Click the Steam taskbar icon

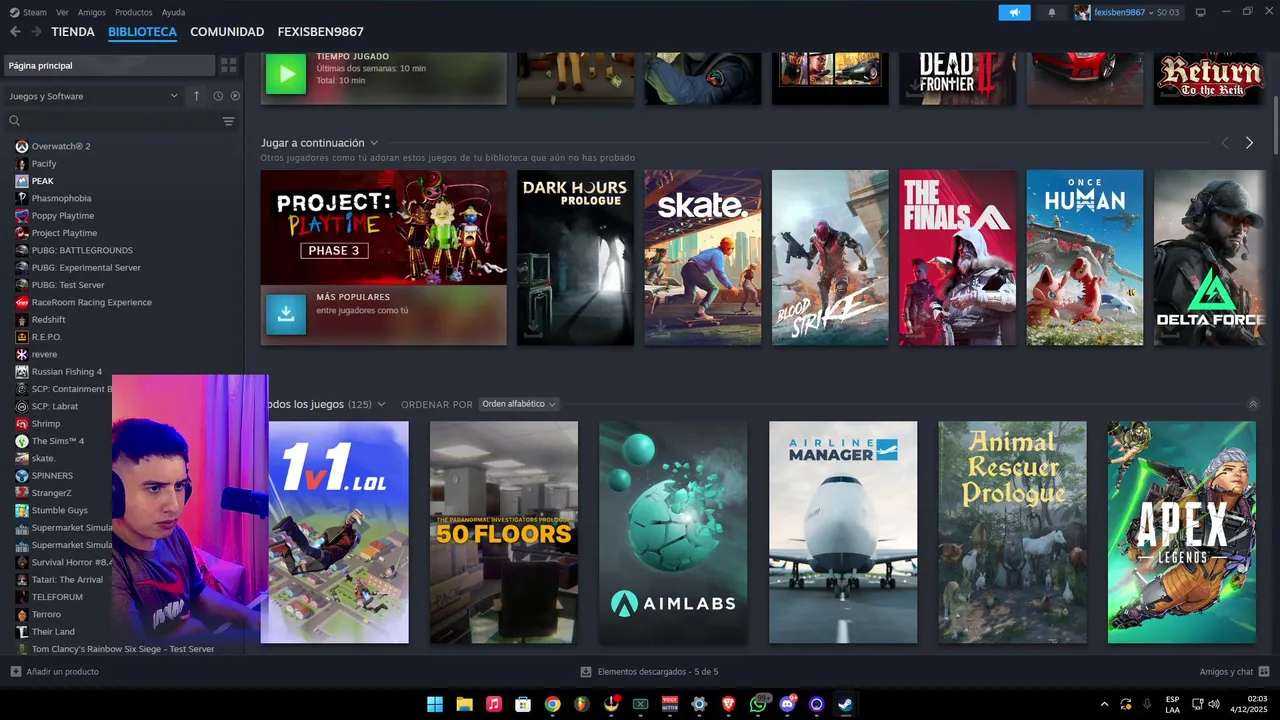tap(845, 704)
